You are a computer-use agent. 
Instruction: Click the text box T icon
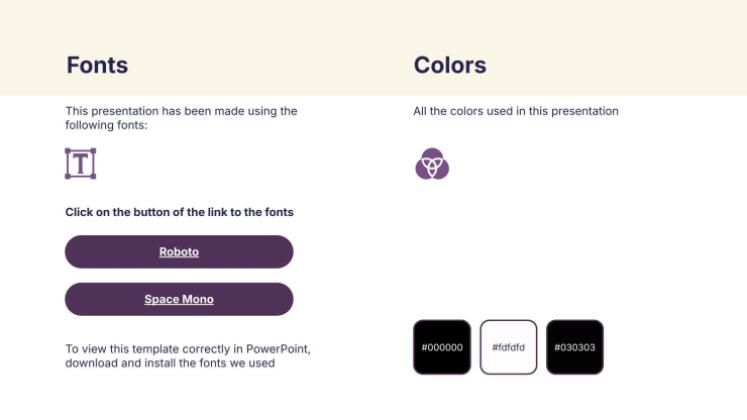[80, 163]
